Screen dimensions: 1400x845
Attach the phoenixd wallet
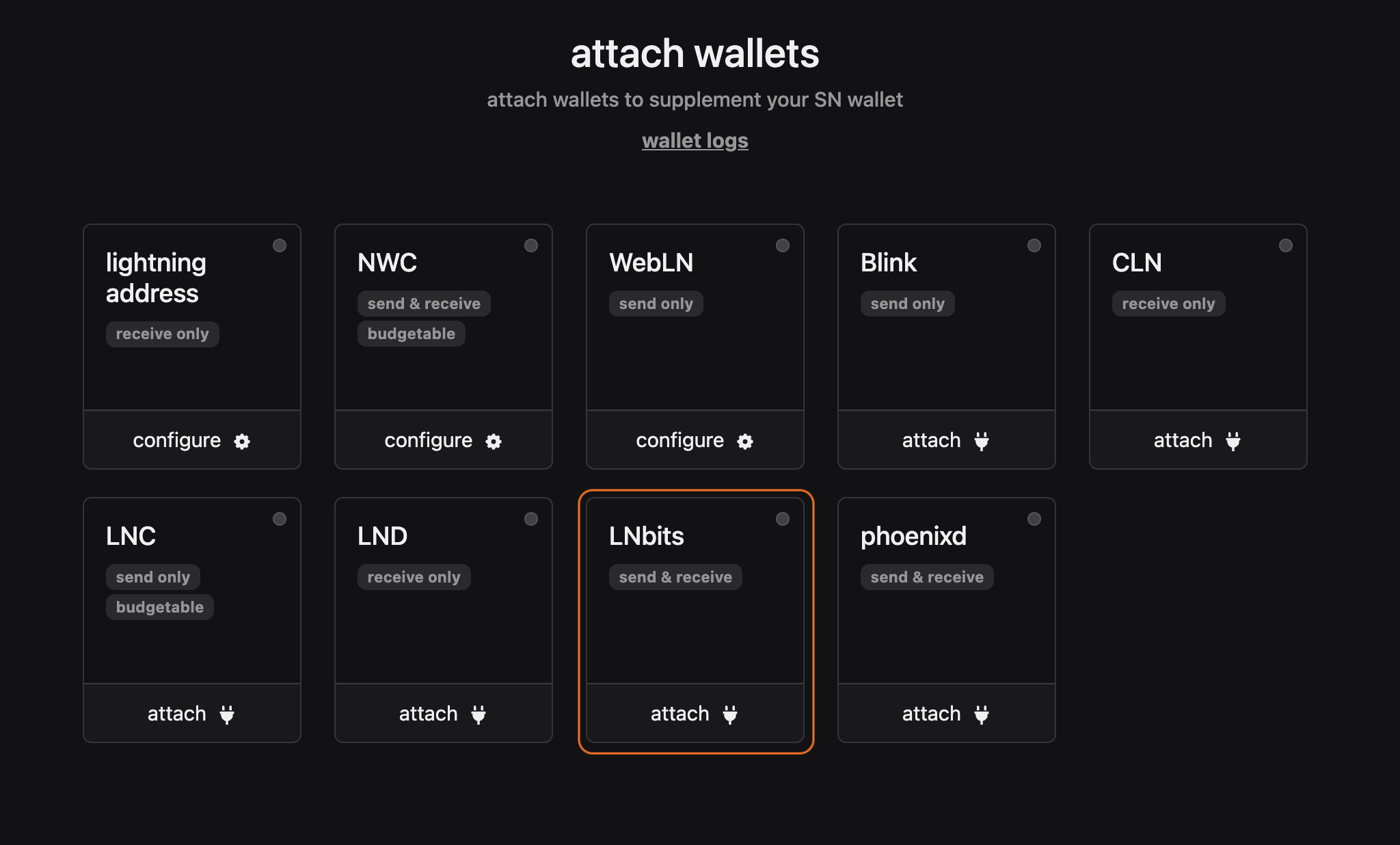[x=947, y=714]
